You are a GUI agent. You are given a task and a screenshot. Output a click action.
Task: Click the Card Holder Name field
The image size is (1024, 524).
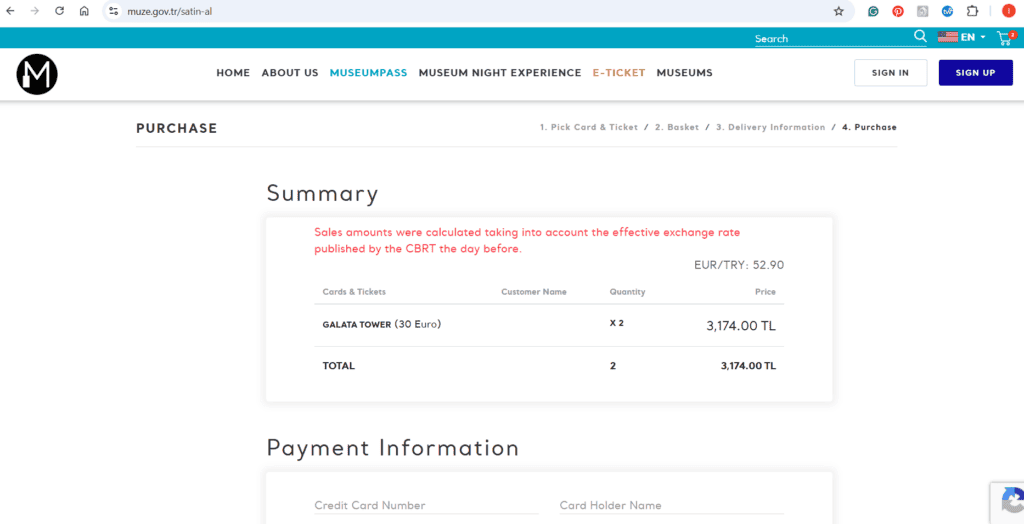pos(671,505)
